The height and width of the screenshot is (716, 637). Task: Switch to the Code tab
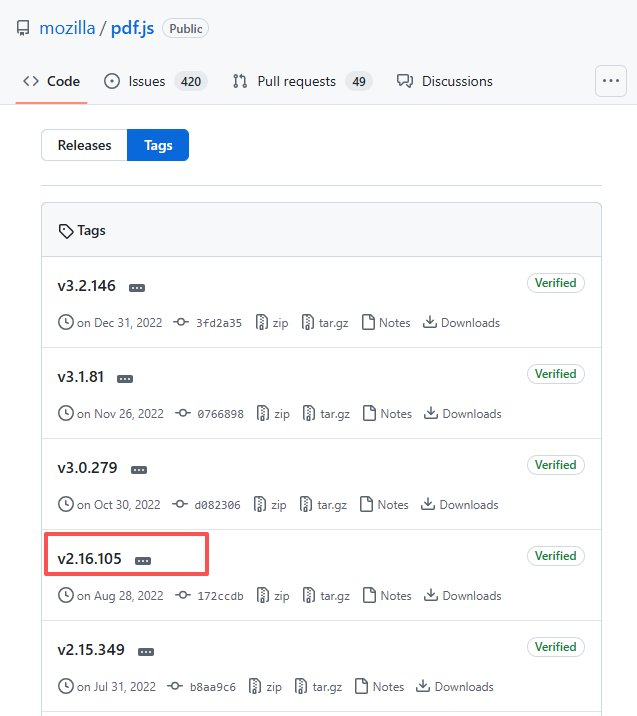click(x=52, y=81)
